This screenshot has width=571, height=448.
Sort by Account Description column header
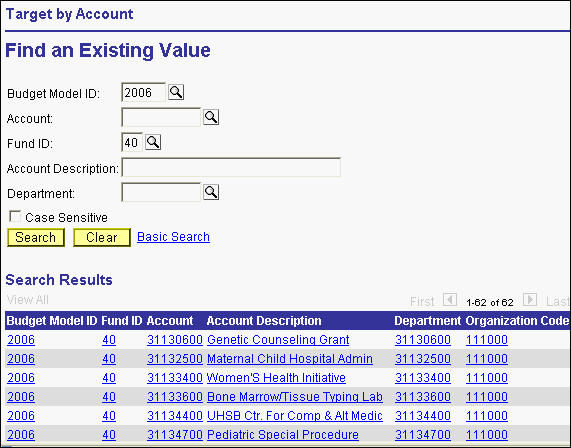(264, 321)
